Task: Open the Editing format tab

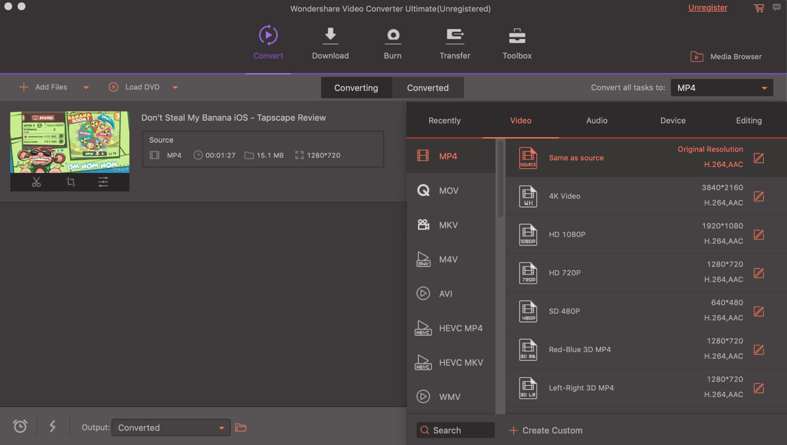Action: click(x=749, y=120)
